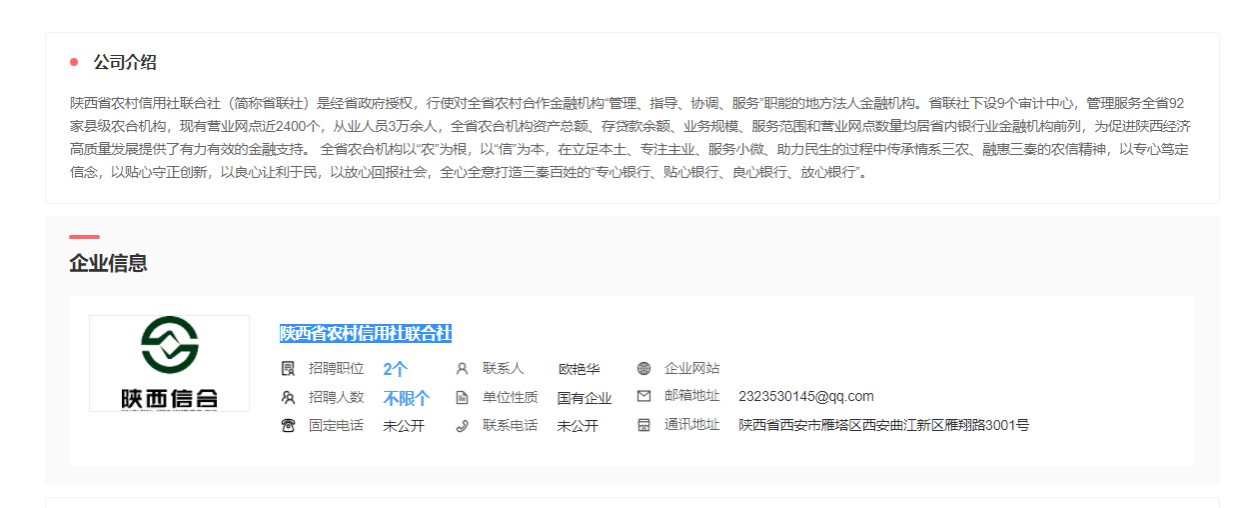Click the 通讯地址 label
Image resolution: width=1234 pixels, height=508 pixels.
click(x=692, y=425)
